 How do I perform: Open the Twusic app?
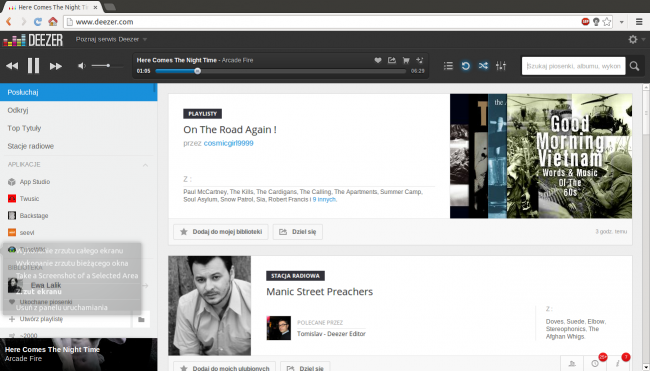coord(29,199)
